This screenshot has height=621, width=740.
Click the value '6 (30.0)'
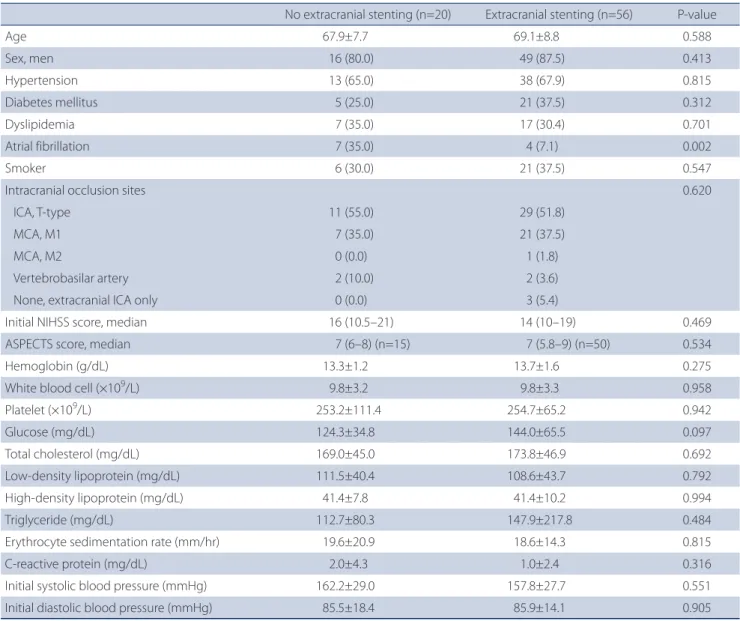tap(354, 168)
